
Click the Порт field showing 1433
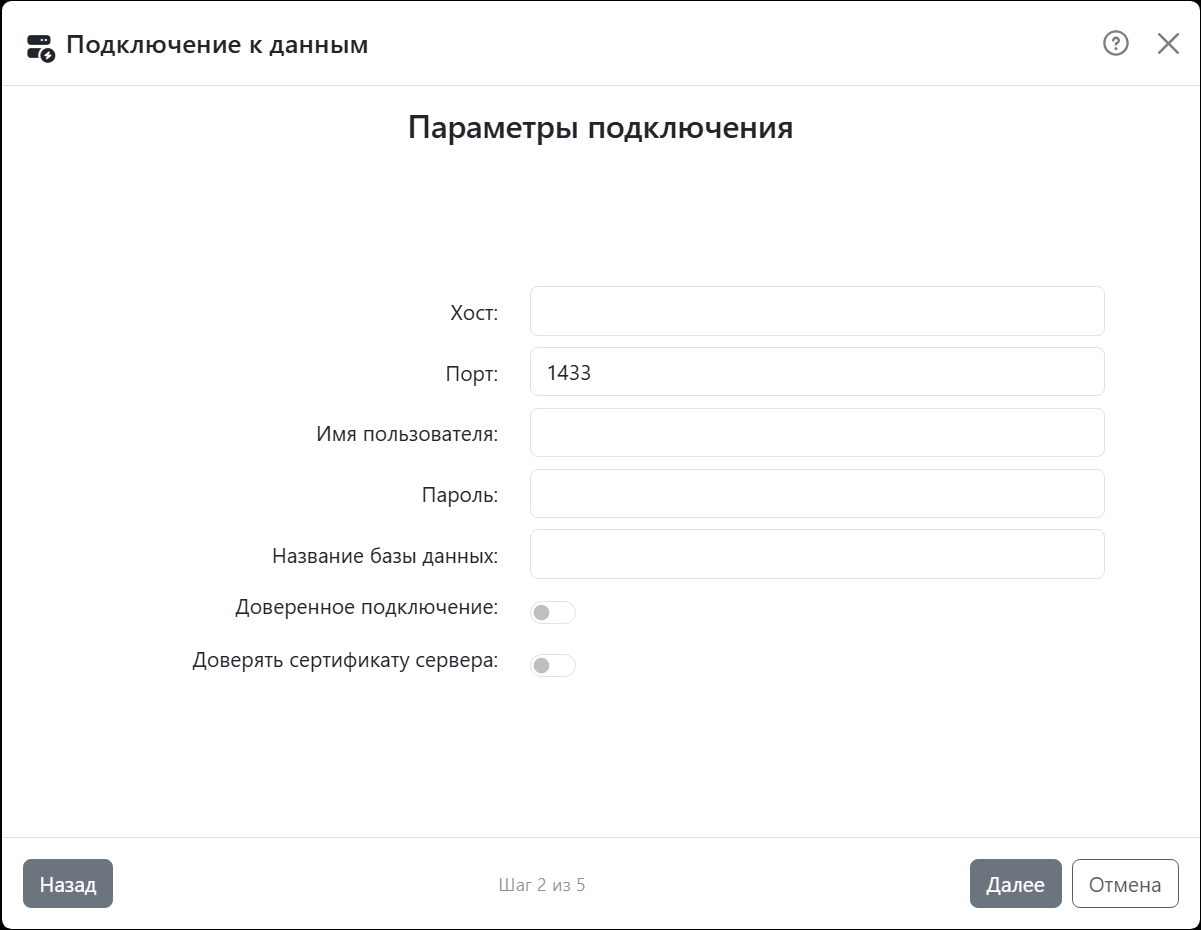pos(817,372)
